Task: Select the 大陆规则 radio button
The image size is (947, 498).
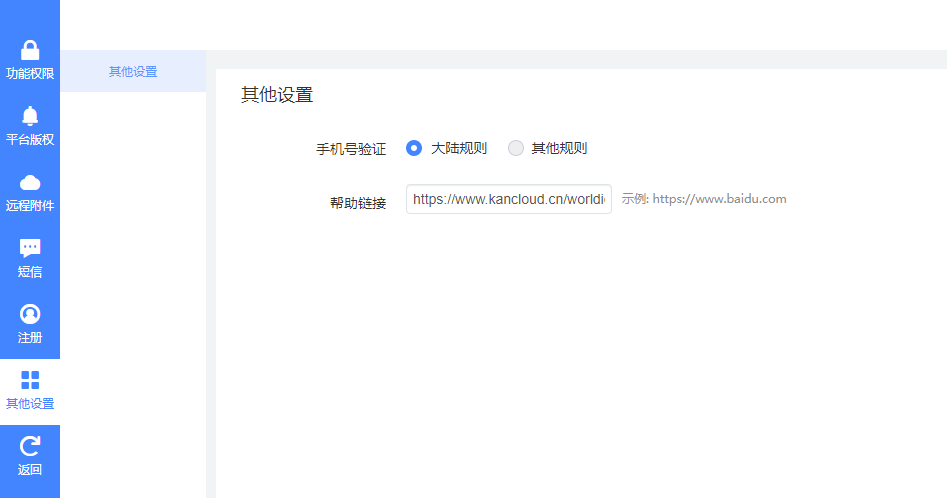Action: click(414, 148)
